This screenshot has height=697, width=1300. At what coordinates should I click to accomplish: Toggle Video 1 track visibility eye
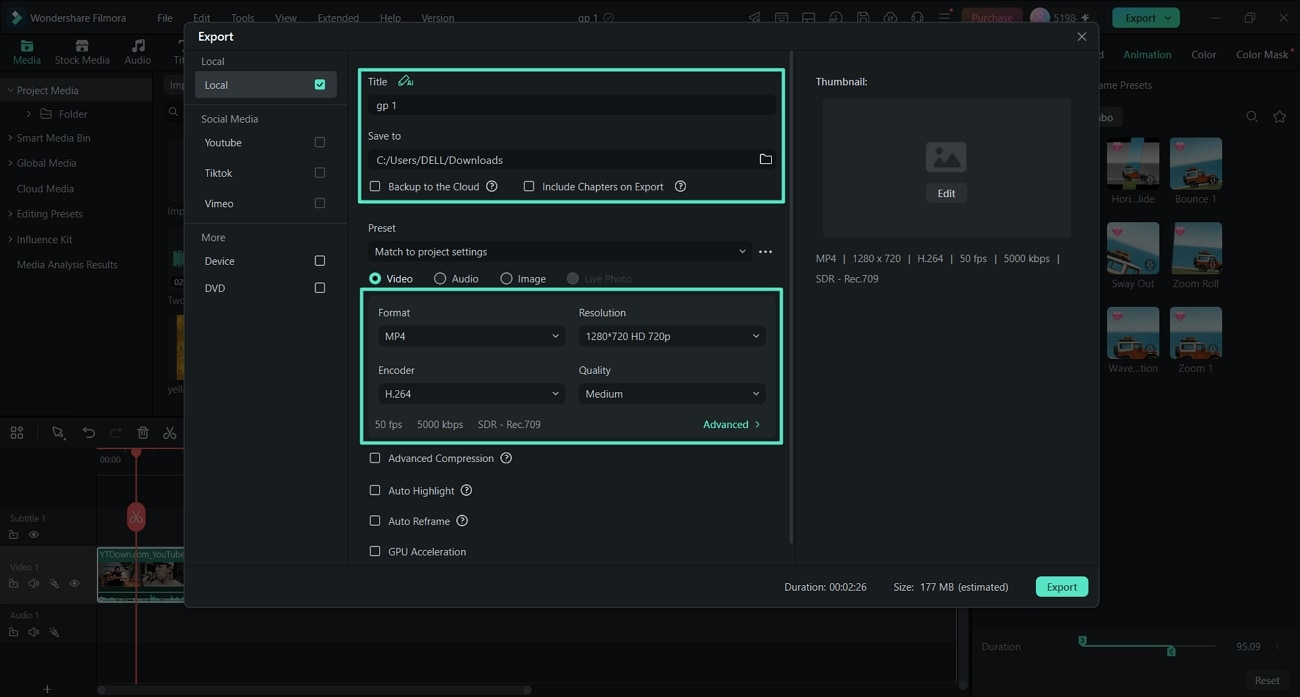tap(74, 583)
